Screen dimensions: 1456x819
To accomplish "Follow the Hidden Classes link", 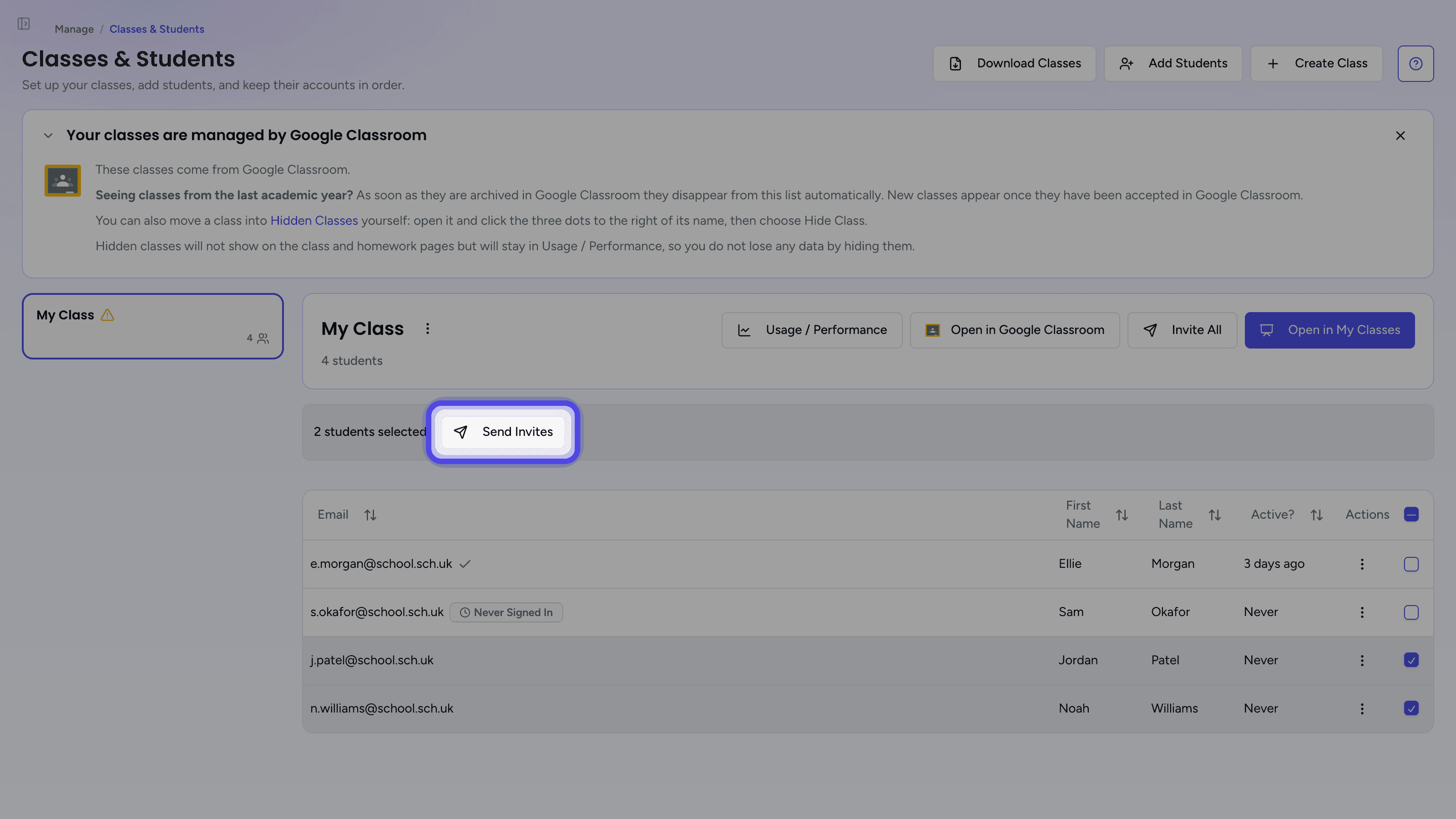I will click(x=313, y=220).
